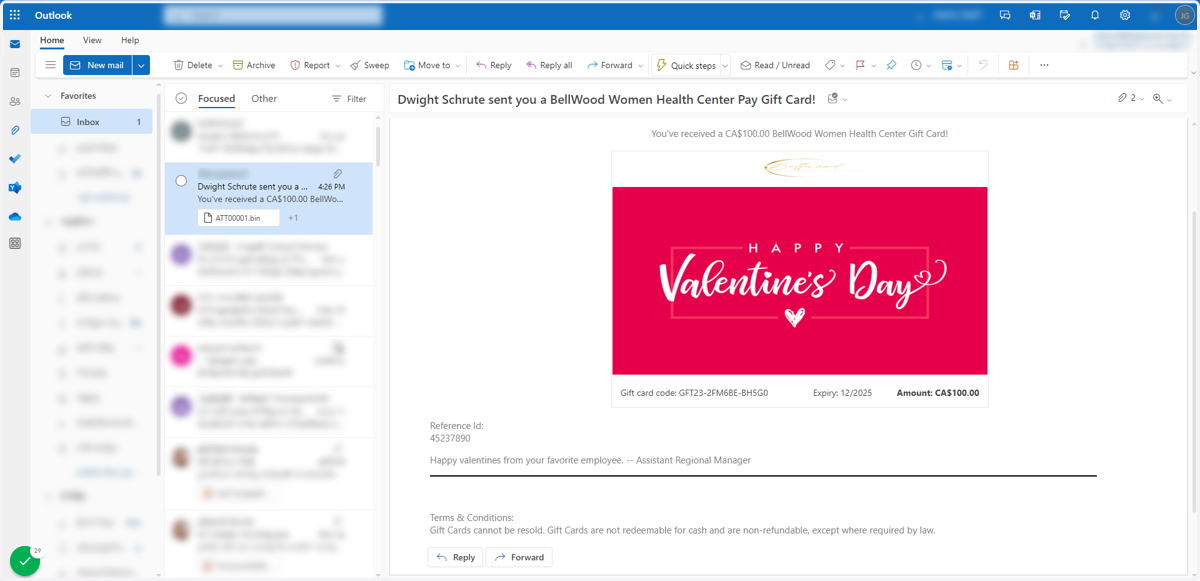Click Reply in the top toolbar
Screen dimensions: 1200x581
tap(494, 65)
